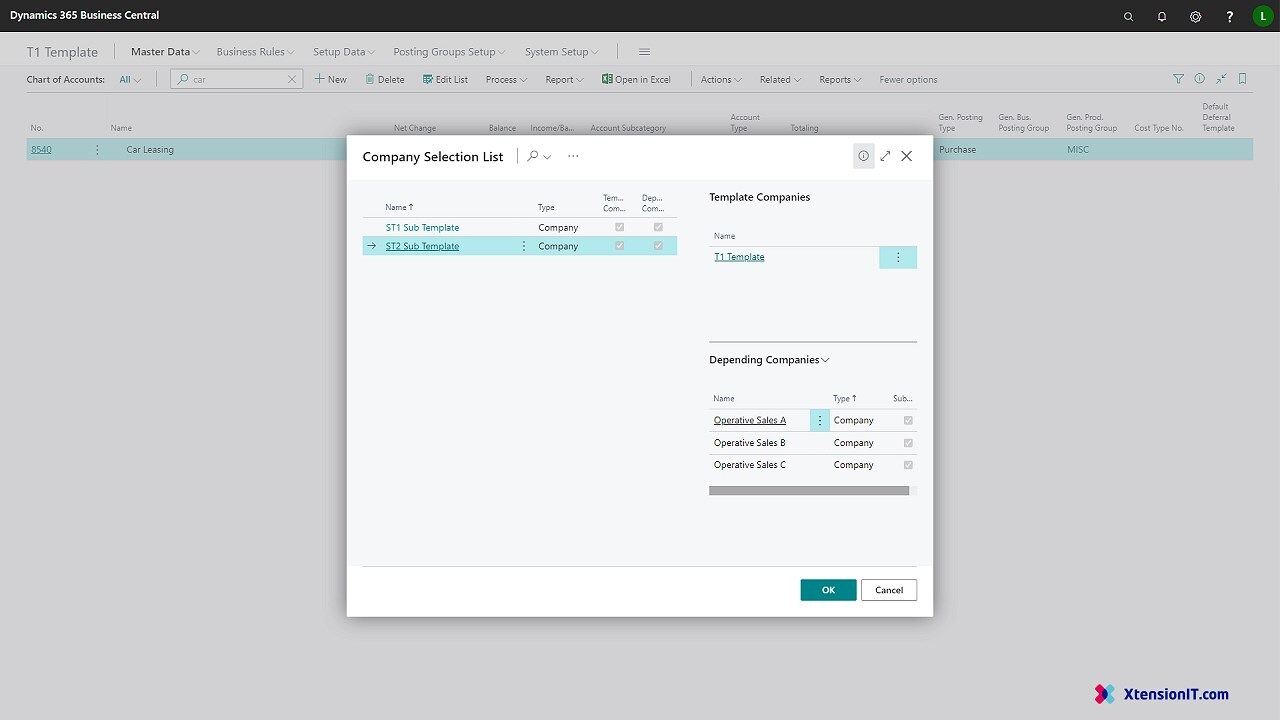Toggle Sub checkbox for Operative Sales B
Screen dimensions: 1280x720
[x=908, y=443]
